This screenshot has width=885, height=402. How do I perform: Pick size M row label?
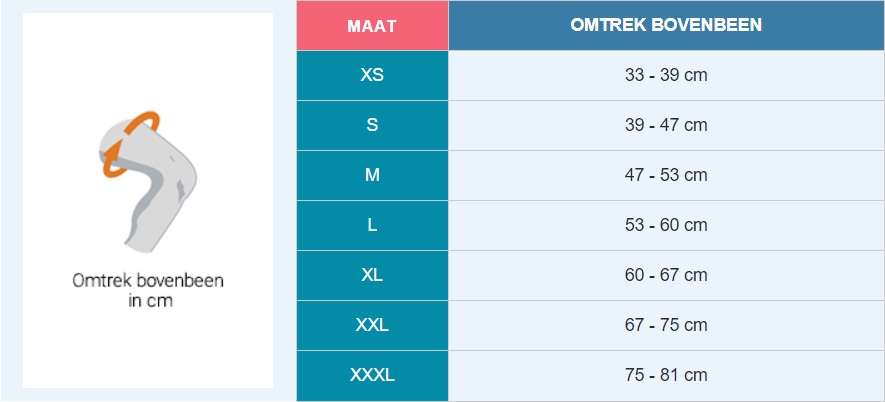pyautogui.click(x=372, y=175)
